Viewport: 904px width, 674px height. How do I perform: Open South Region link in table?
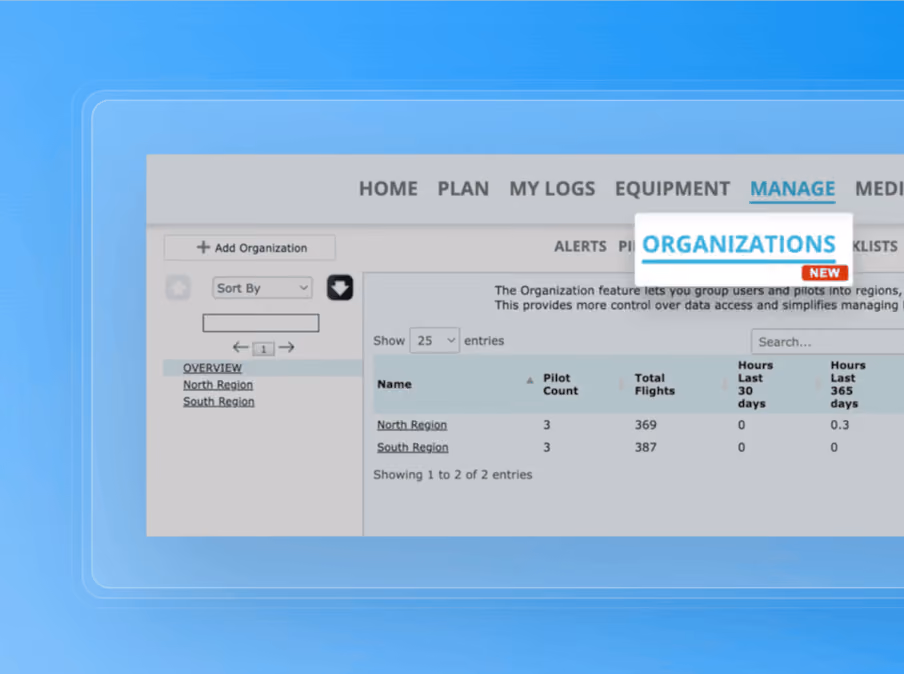tap(412, 447)
